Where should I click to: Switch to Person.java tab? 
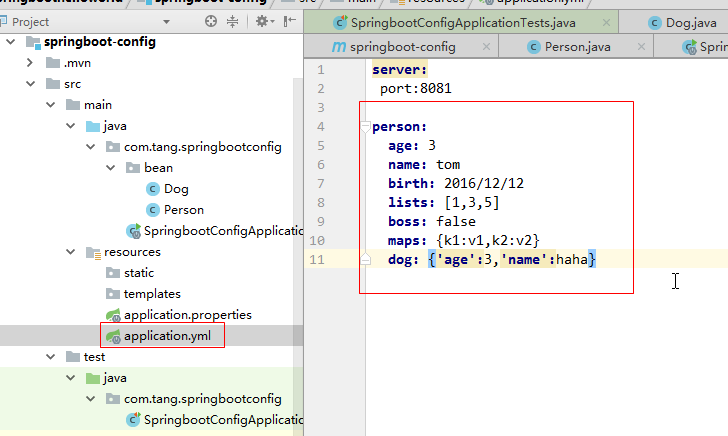tap(578, 47)
